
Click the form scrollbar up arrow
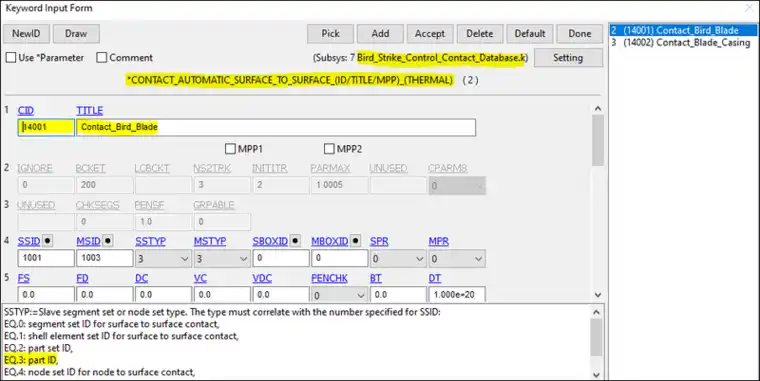click(598, 109)
